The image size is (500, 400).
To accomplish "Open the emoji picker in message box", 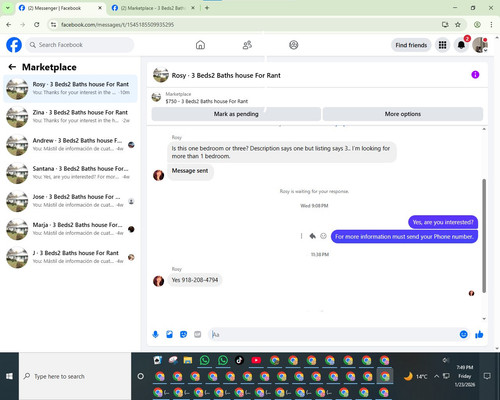I will tap(463, 334).
